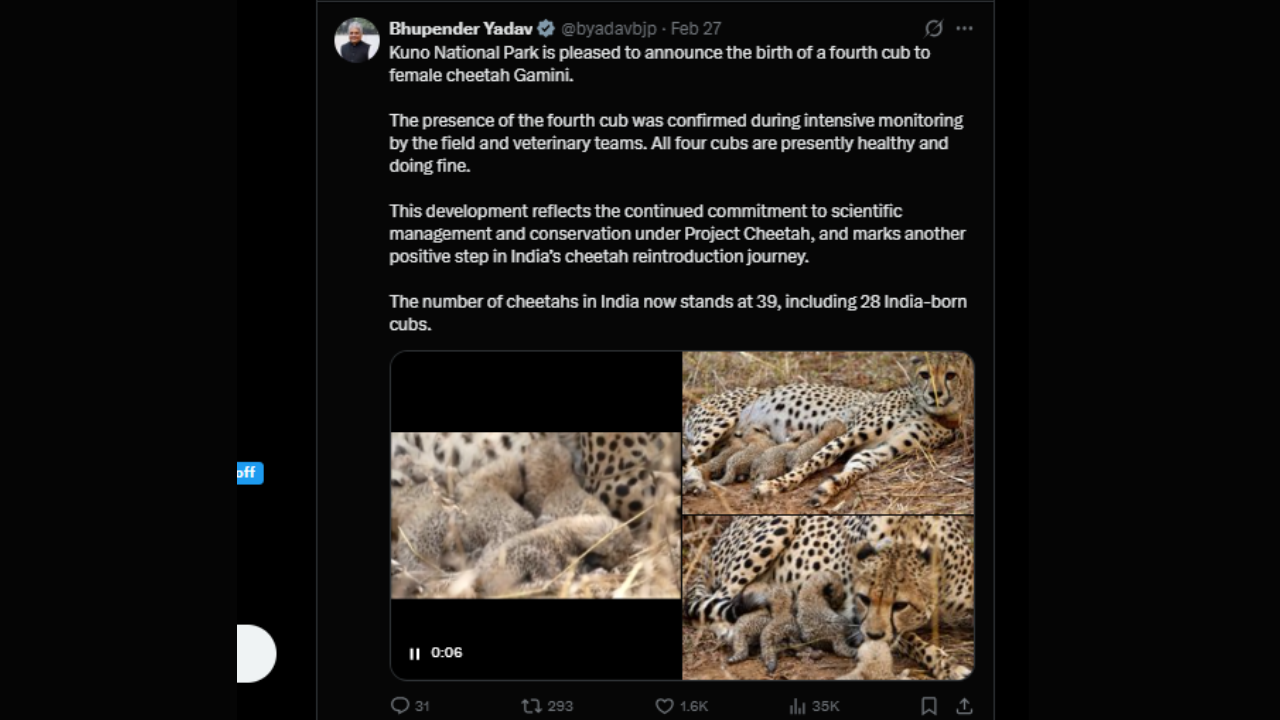This screenshot has height=720, width=1280.
Task: Pause the cheetah cubs video
Action: (414, 653)
